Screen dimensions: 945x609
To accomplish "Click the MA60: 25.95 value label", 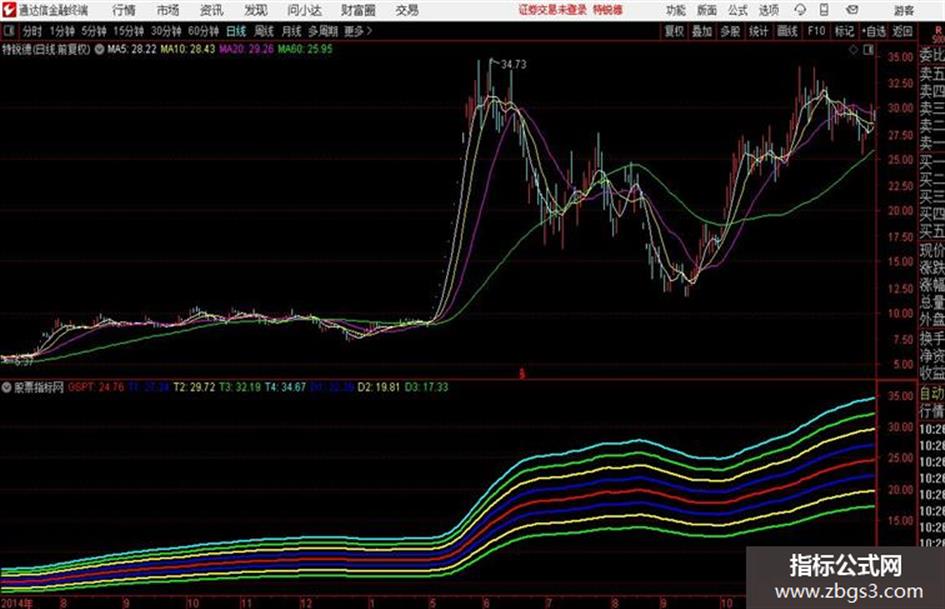I will [x=305, y=49].
